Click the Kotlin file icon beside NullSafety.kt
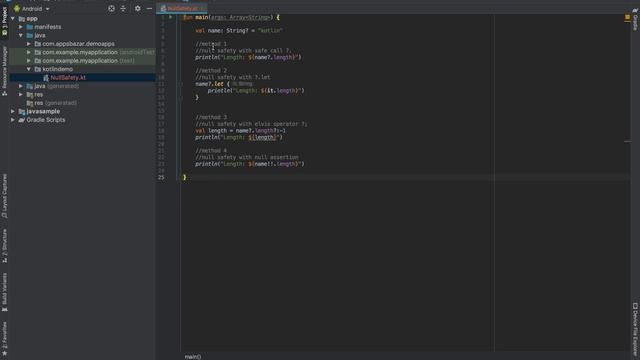Image resolution: width=640 pixels, height=360 pixels. click(46, 78)
